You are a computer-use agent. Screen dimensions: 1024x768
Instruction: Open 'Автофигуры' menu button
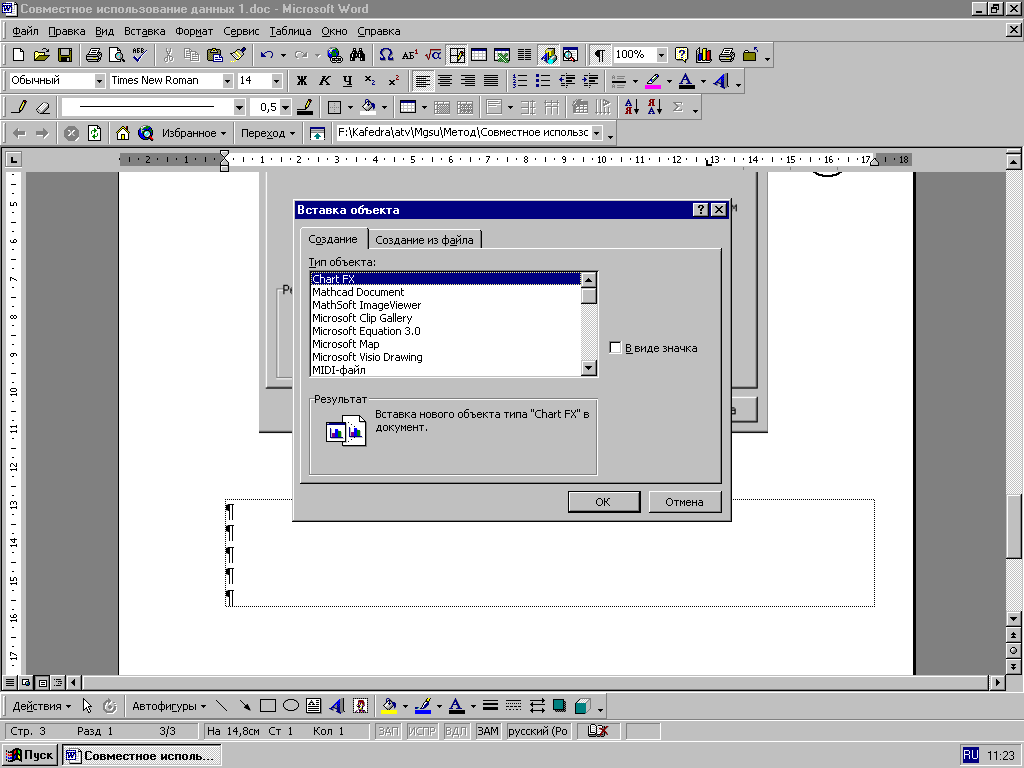pyautogui.click(x=168, y=706)
